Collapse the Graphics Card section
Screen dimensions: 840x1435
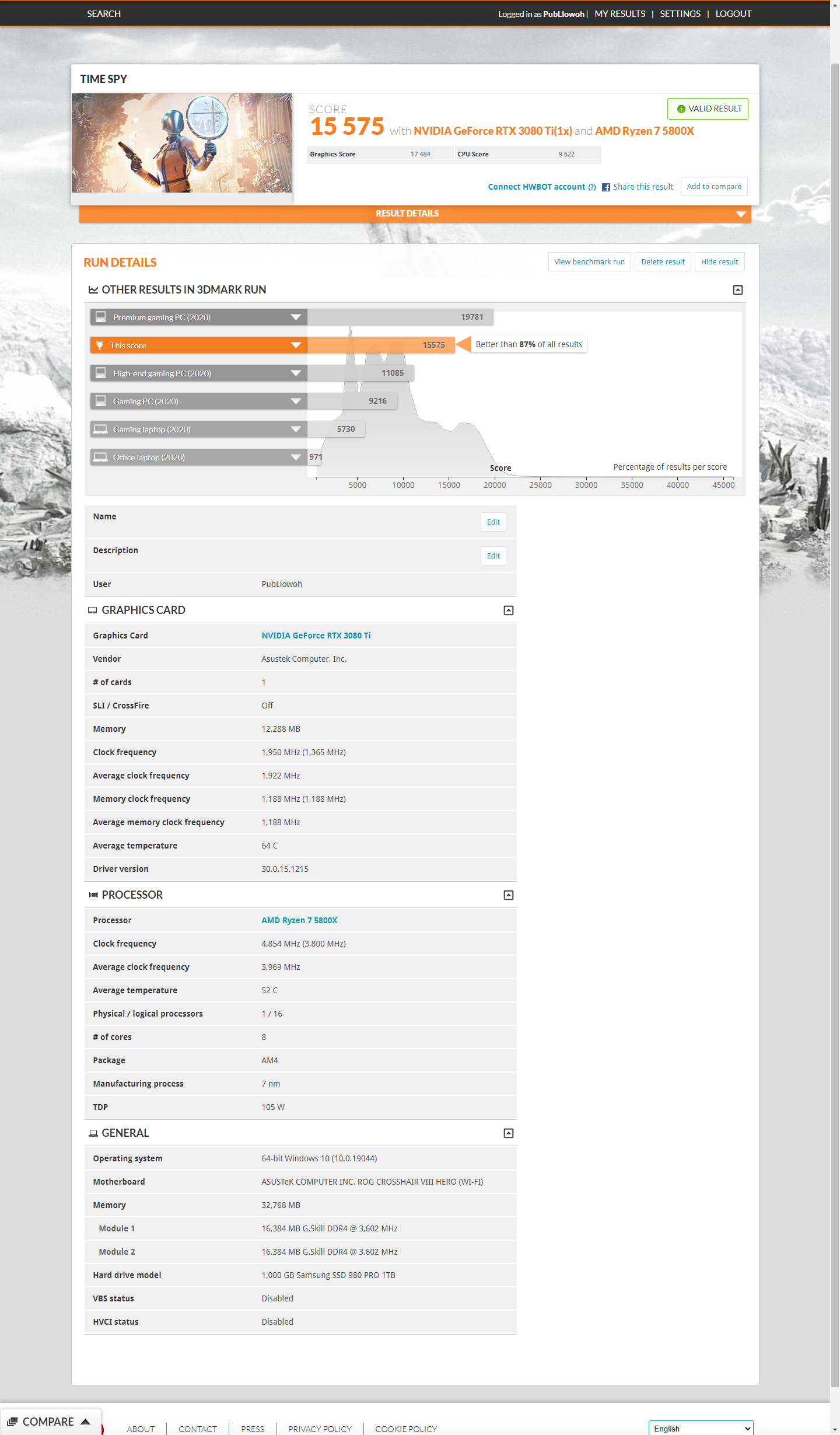509,610
